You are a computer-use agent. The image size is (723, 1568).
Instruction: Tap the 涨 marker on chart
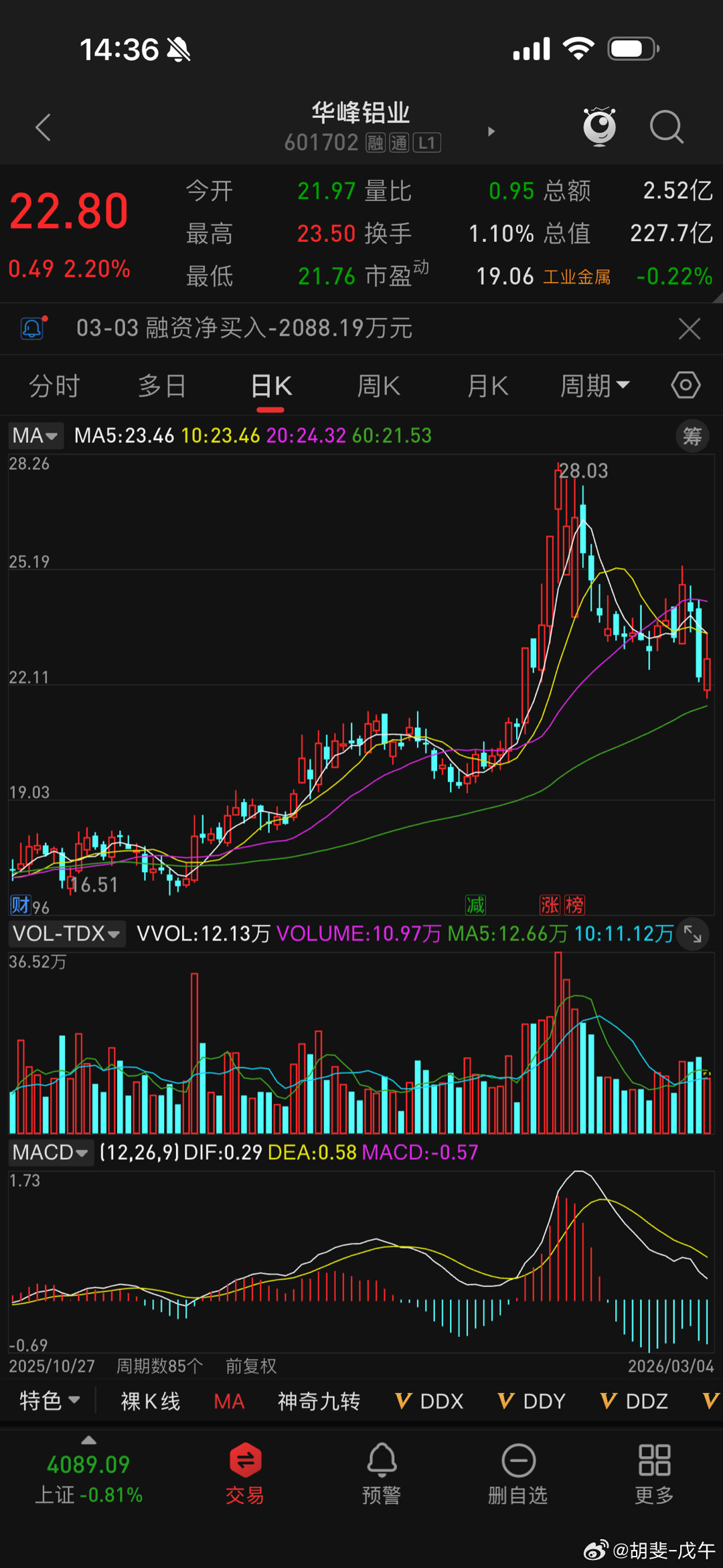[x=550, y=905]
